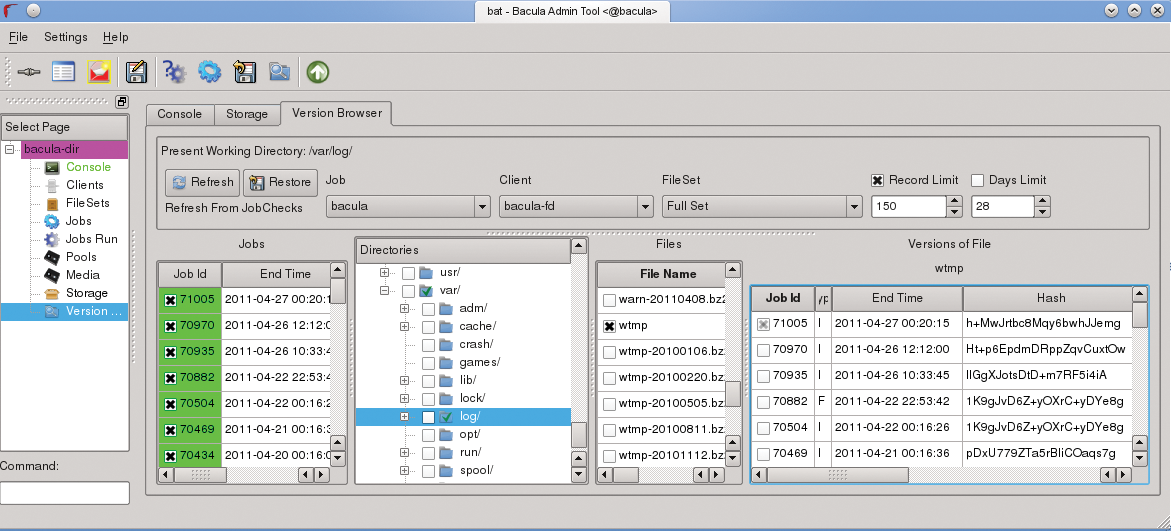Open the File menu
This screenshot has width=1171, height=531.
coord(18,37)
